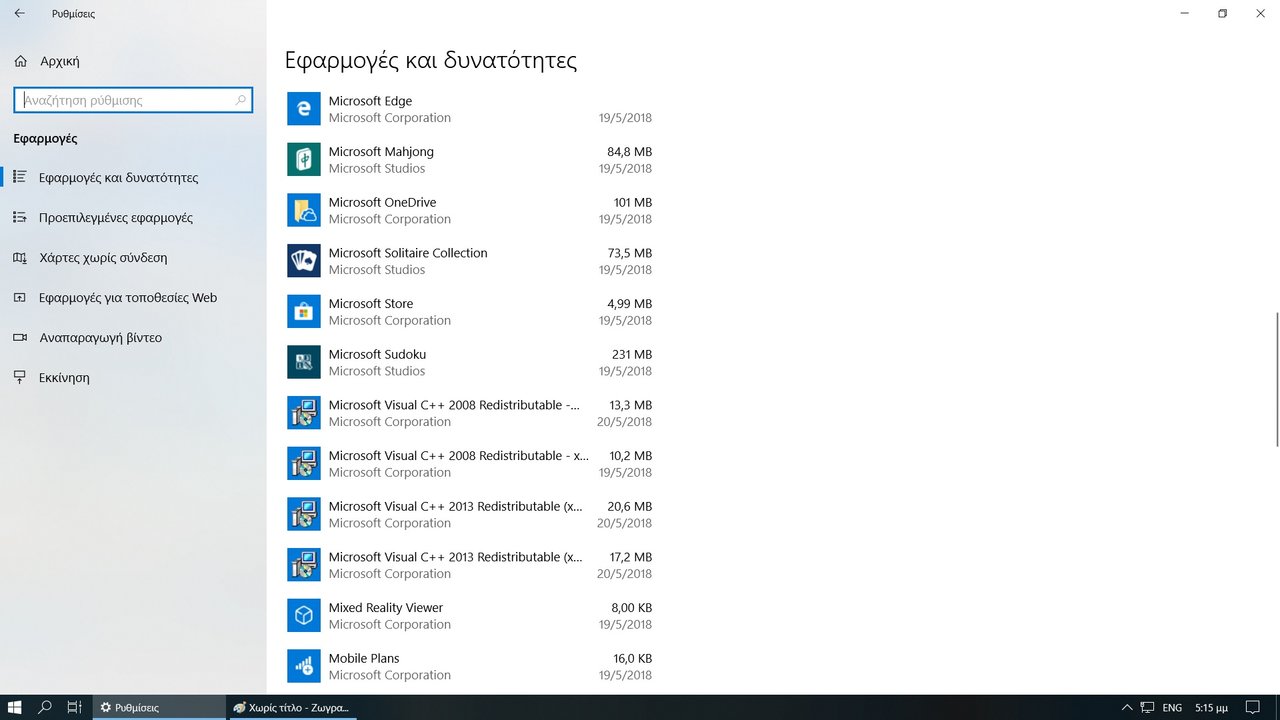Open the Windows Start menu
This screenshot has height=720, width=1280.
click(x=15, y=707)
